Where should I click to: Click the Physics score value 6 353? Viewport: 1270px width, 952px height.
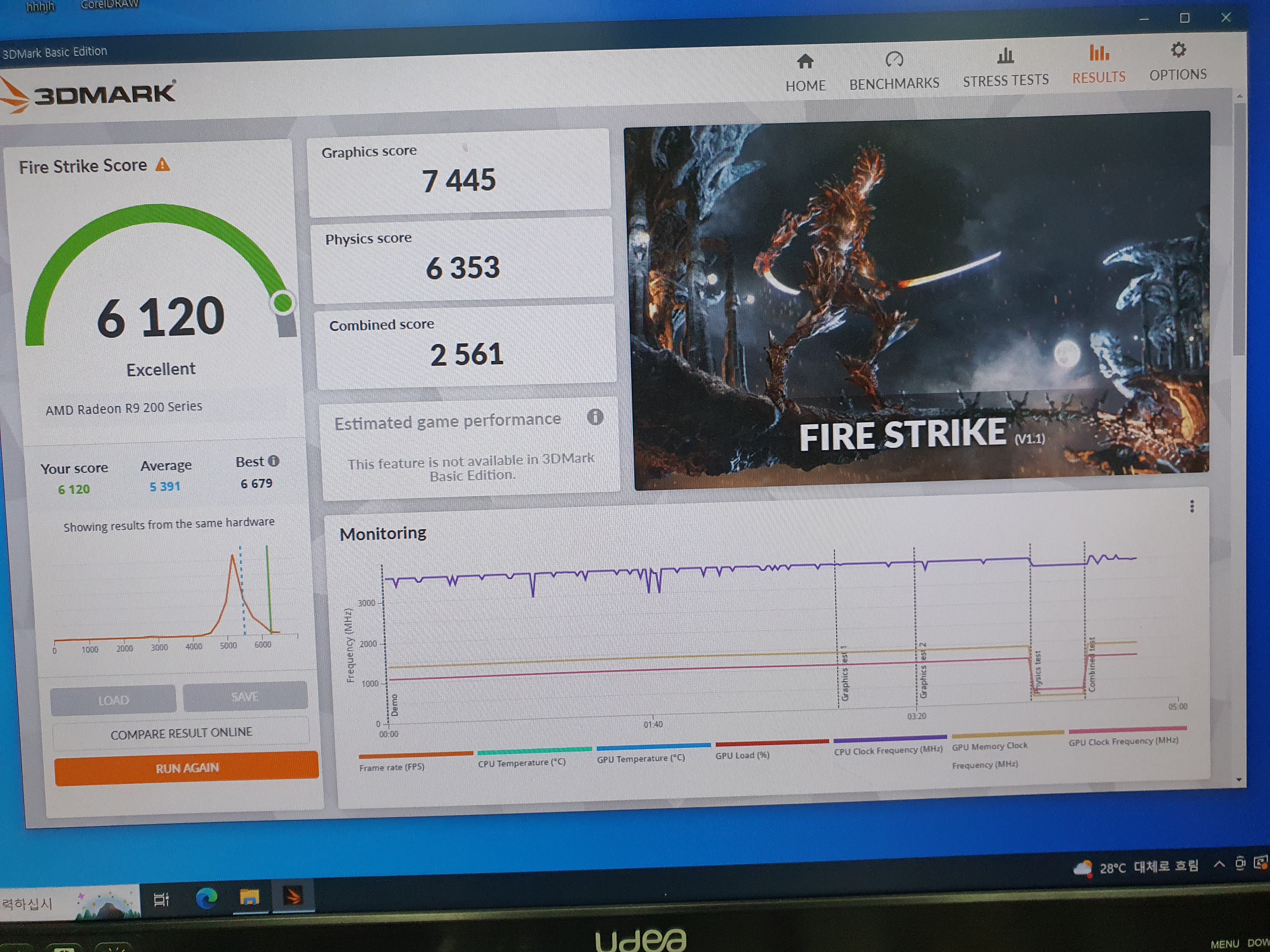[x=463, y=267]
